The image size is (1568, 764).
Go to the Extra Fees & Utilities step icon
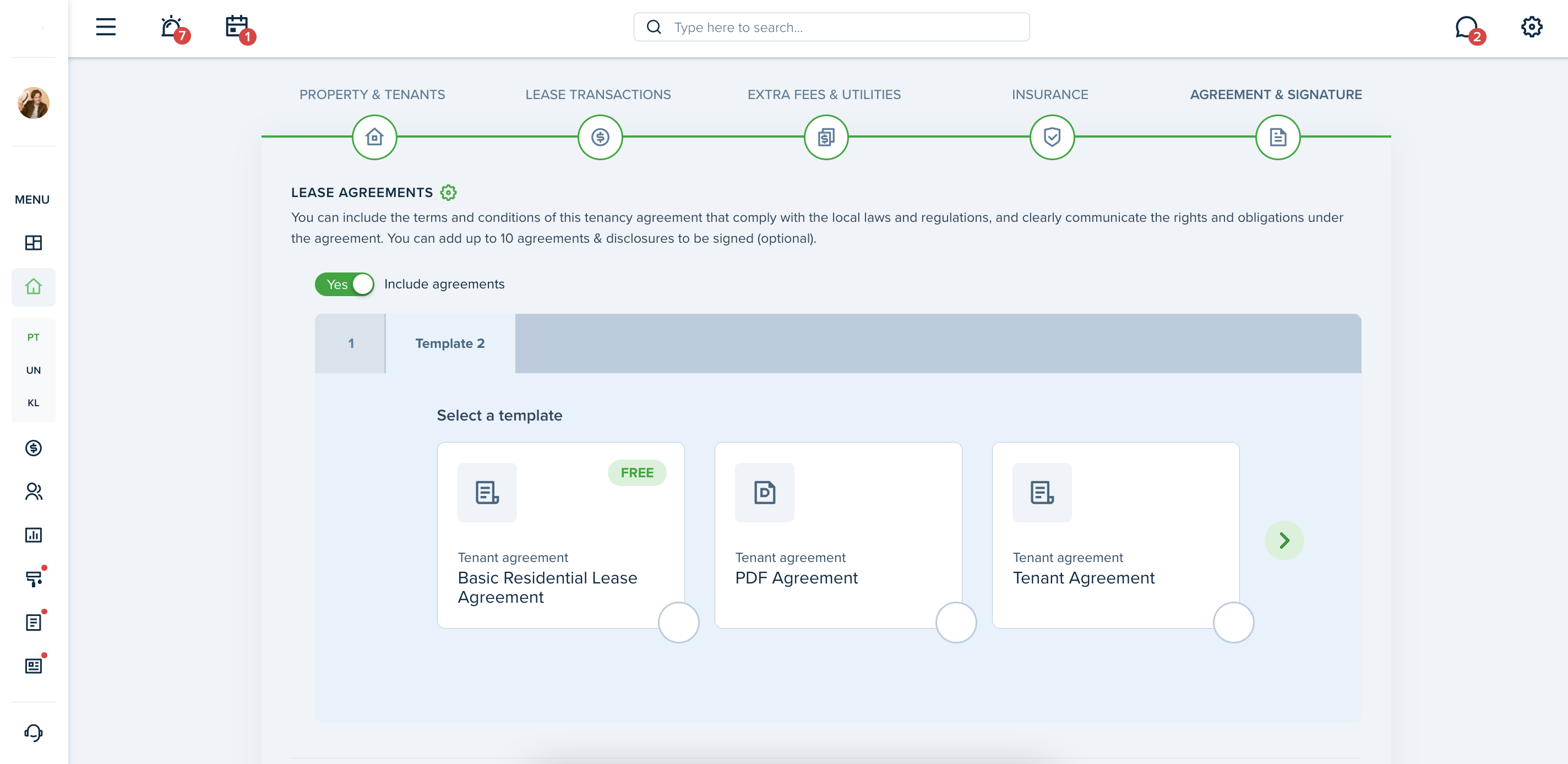[x=826, y=137]
